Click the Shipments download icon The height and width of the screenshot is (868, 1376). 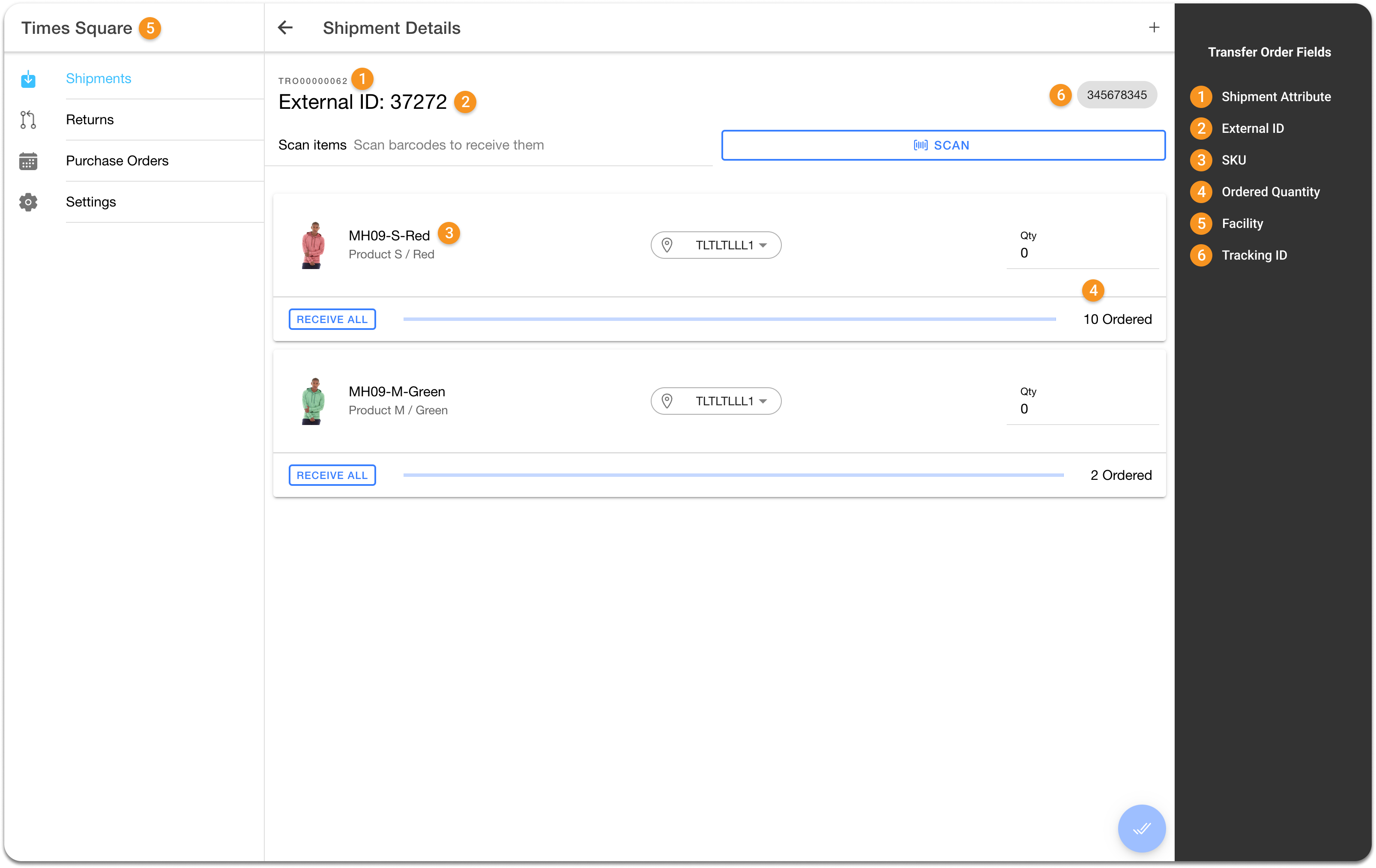(x=28, y=79)
